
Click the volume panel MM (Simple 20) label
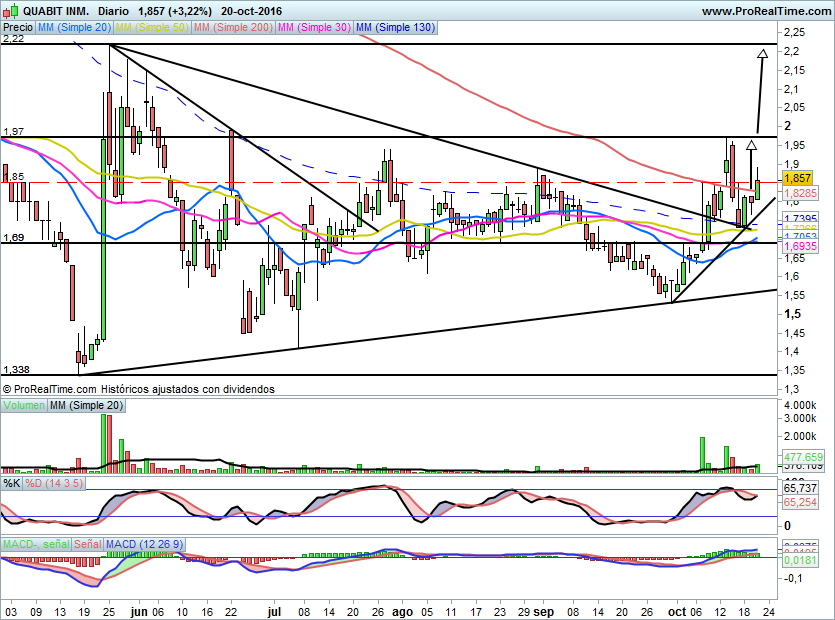(87, 405)
